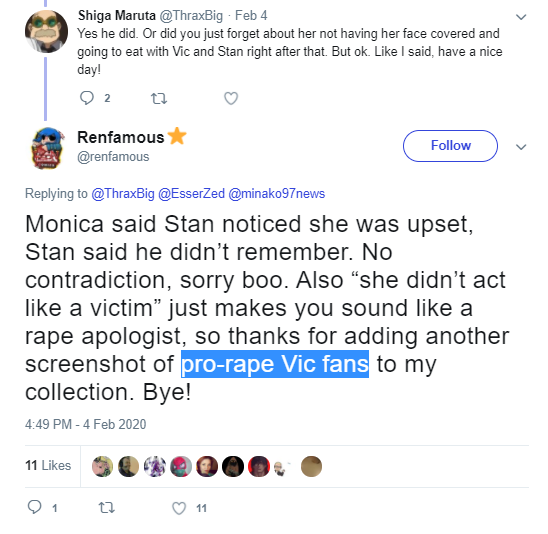Open last tan liker avatar
The width and height of the screenshot is (548, 534).
pyautogui.click(x=311, y=467)
